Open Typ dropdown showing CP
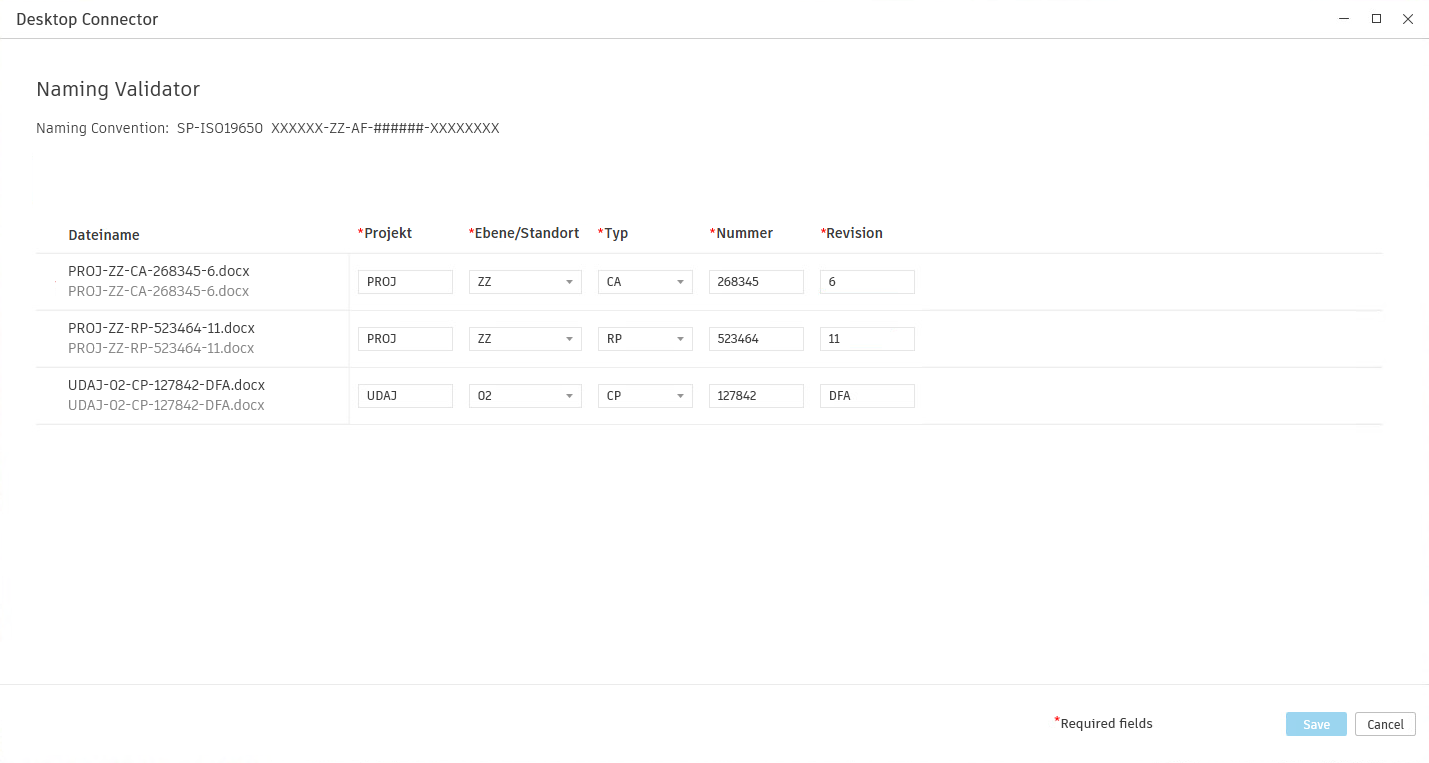Image resolution: width=1429 pixels, height=763 pixels. 645,396
